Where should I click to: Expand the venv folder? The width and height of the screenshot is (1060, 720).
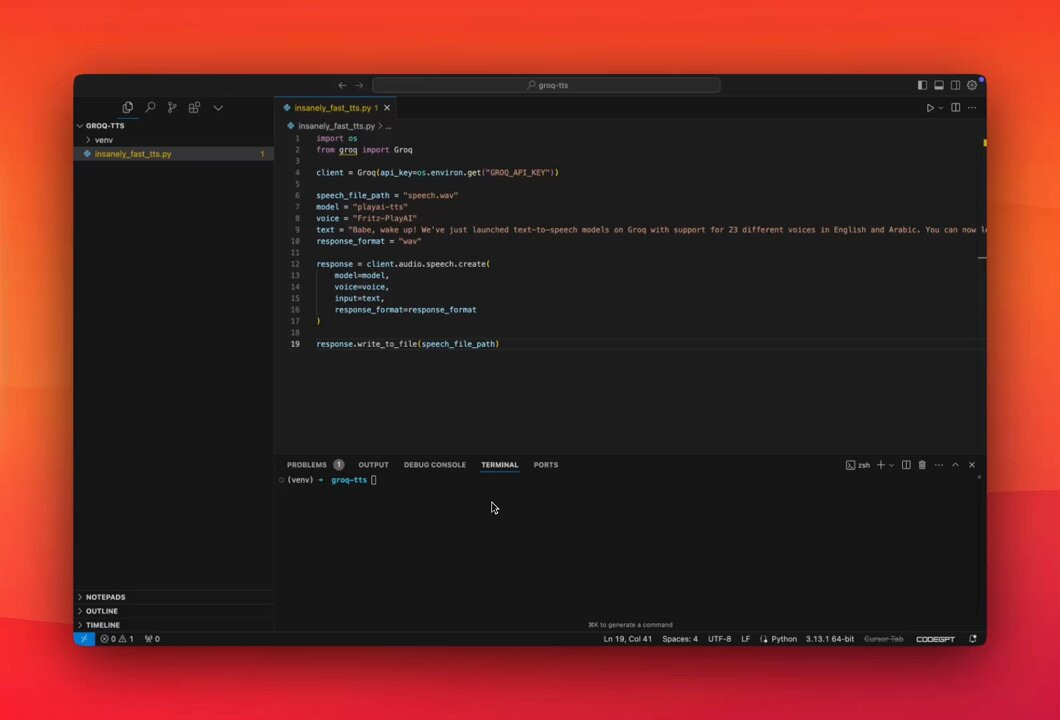tap(103, 140)
